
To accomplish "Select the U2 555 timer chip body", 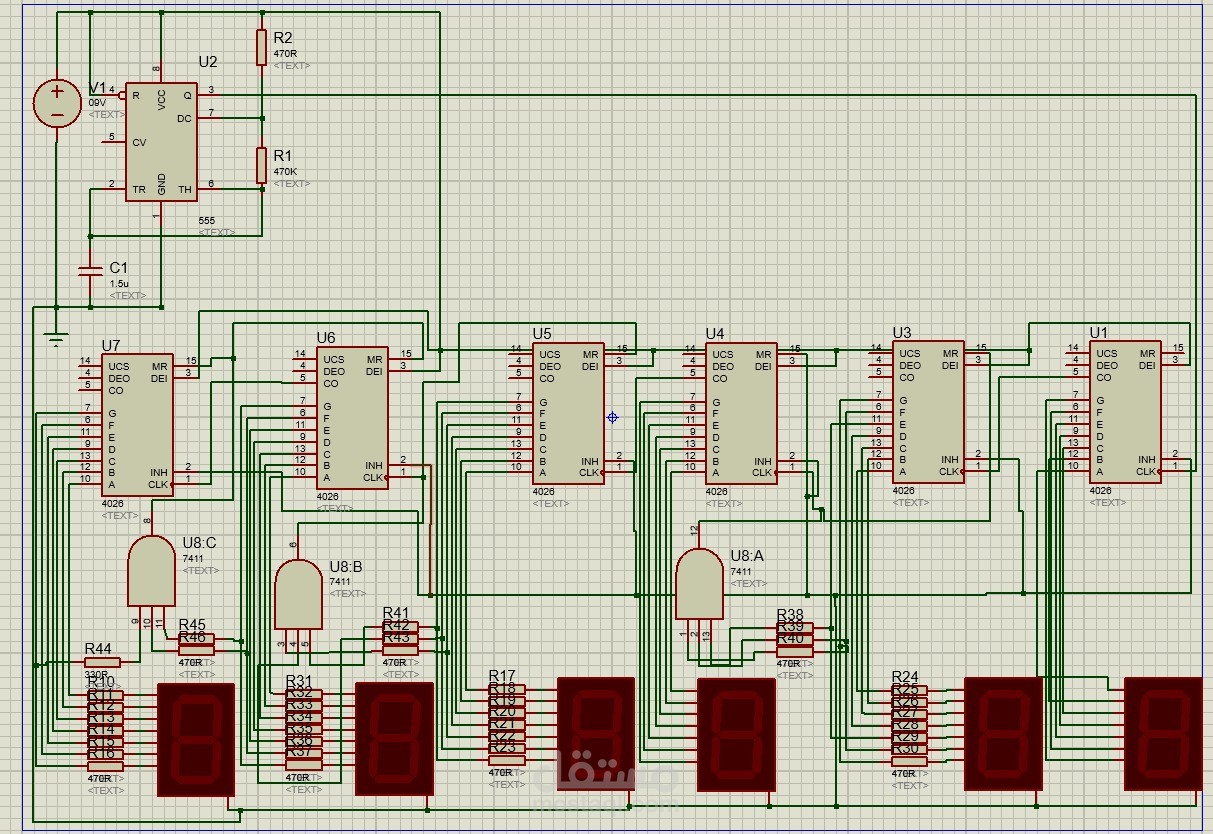I will tap(161, 141).
